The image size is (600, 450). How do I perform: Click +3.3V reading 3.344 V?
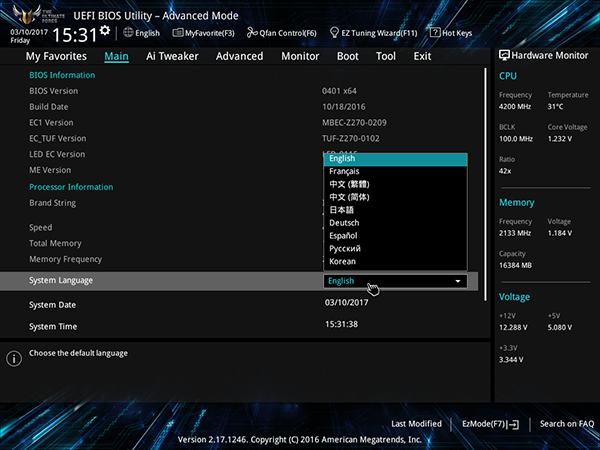click(511, 360)
